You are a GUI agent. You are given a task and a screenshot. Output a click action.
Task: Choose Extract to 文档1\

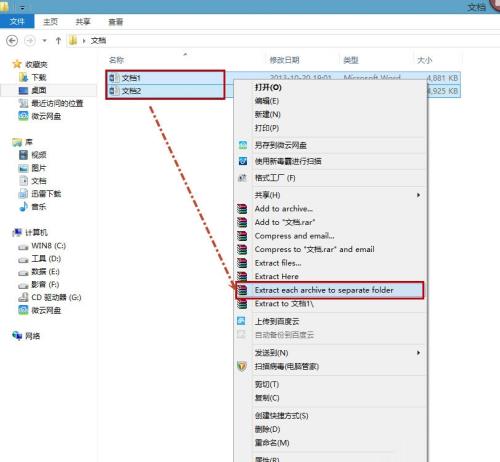point(284,304)
